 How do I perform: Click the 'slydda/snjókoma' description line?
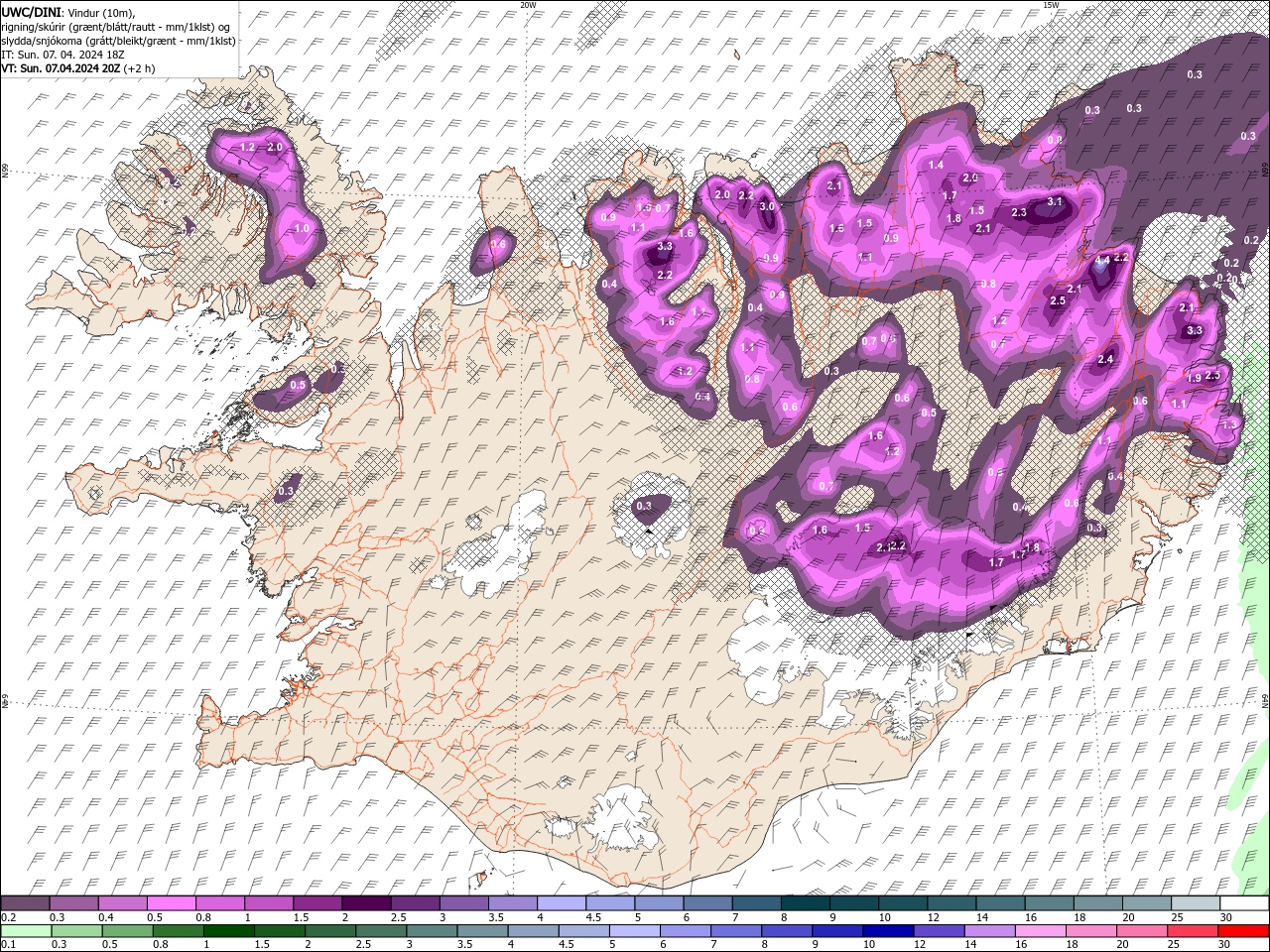tap(118, 41)
